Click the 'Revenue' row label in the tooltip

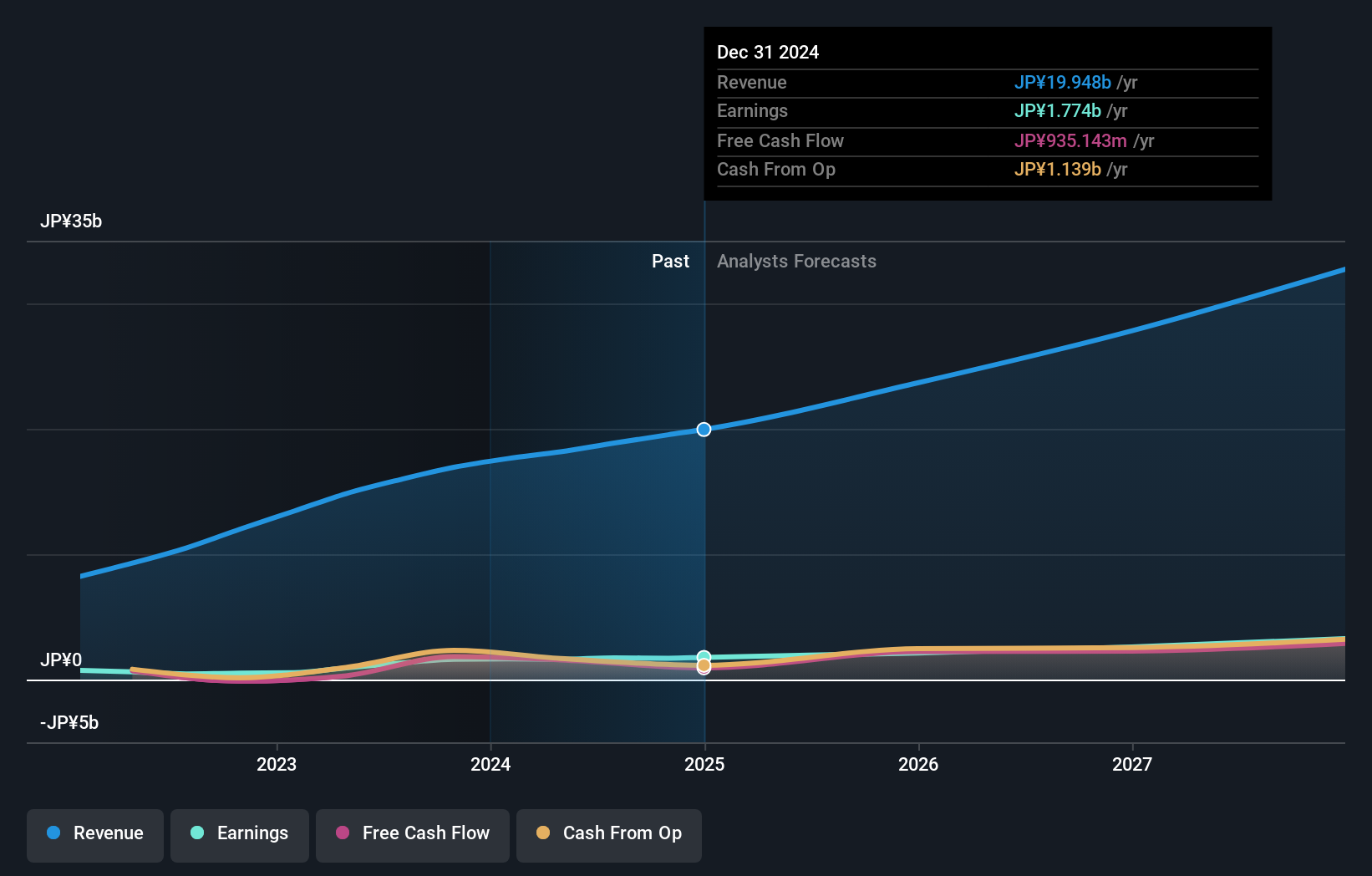[752, 83]
